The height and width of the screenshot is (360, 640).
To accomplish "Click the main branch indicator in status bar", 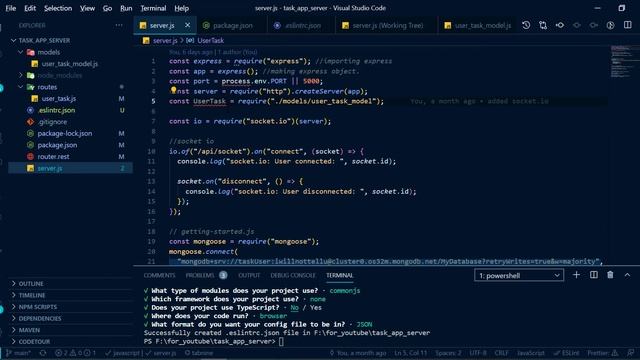I will (19, 353).
